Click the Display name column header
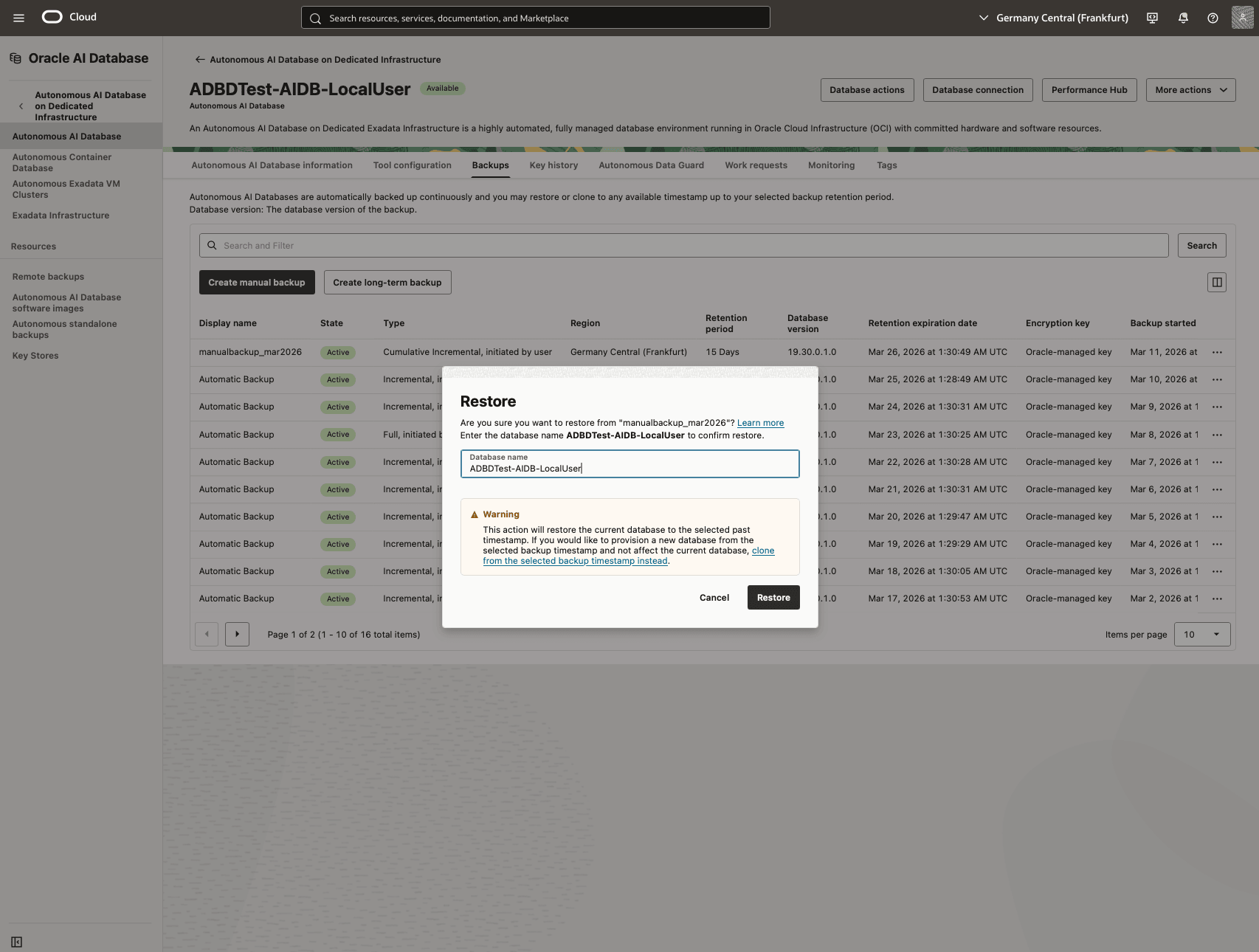1259x952 pixels. click(228, 323)
